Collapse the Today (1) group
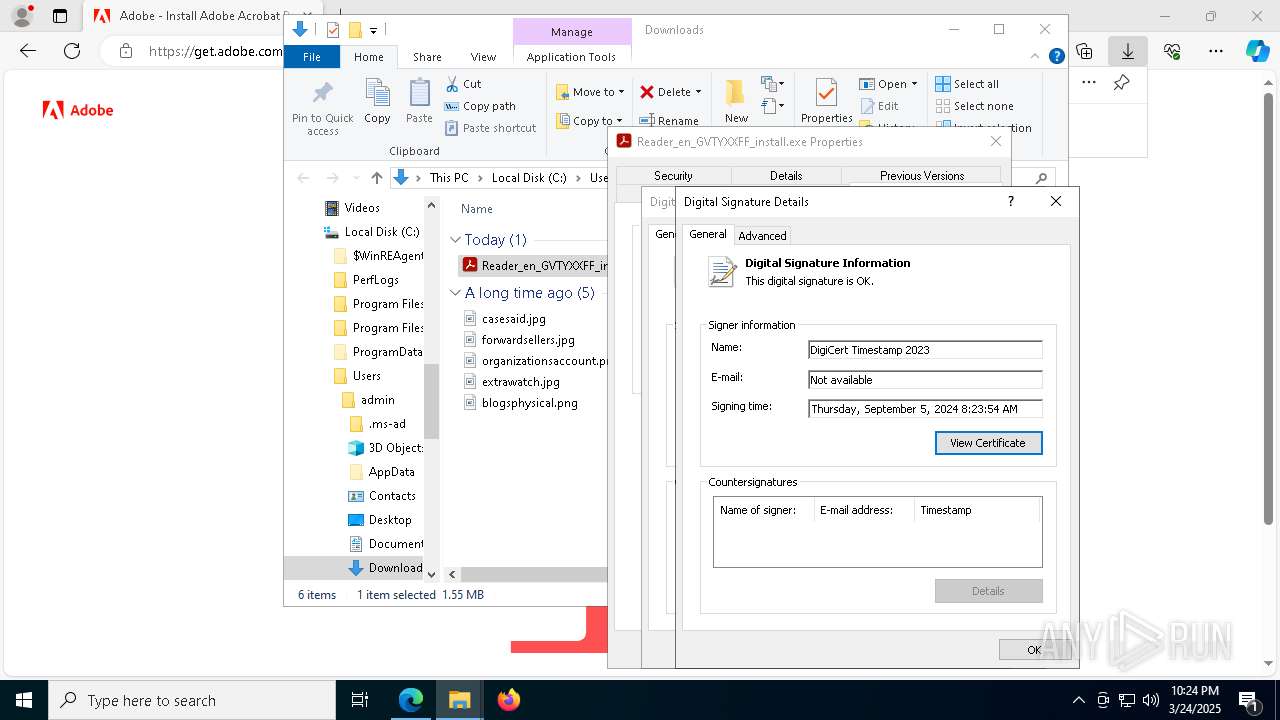Screen dimensions: 1280x720 tap(456, 240)
